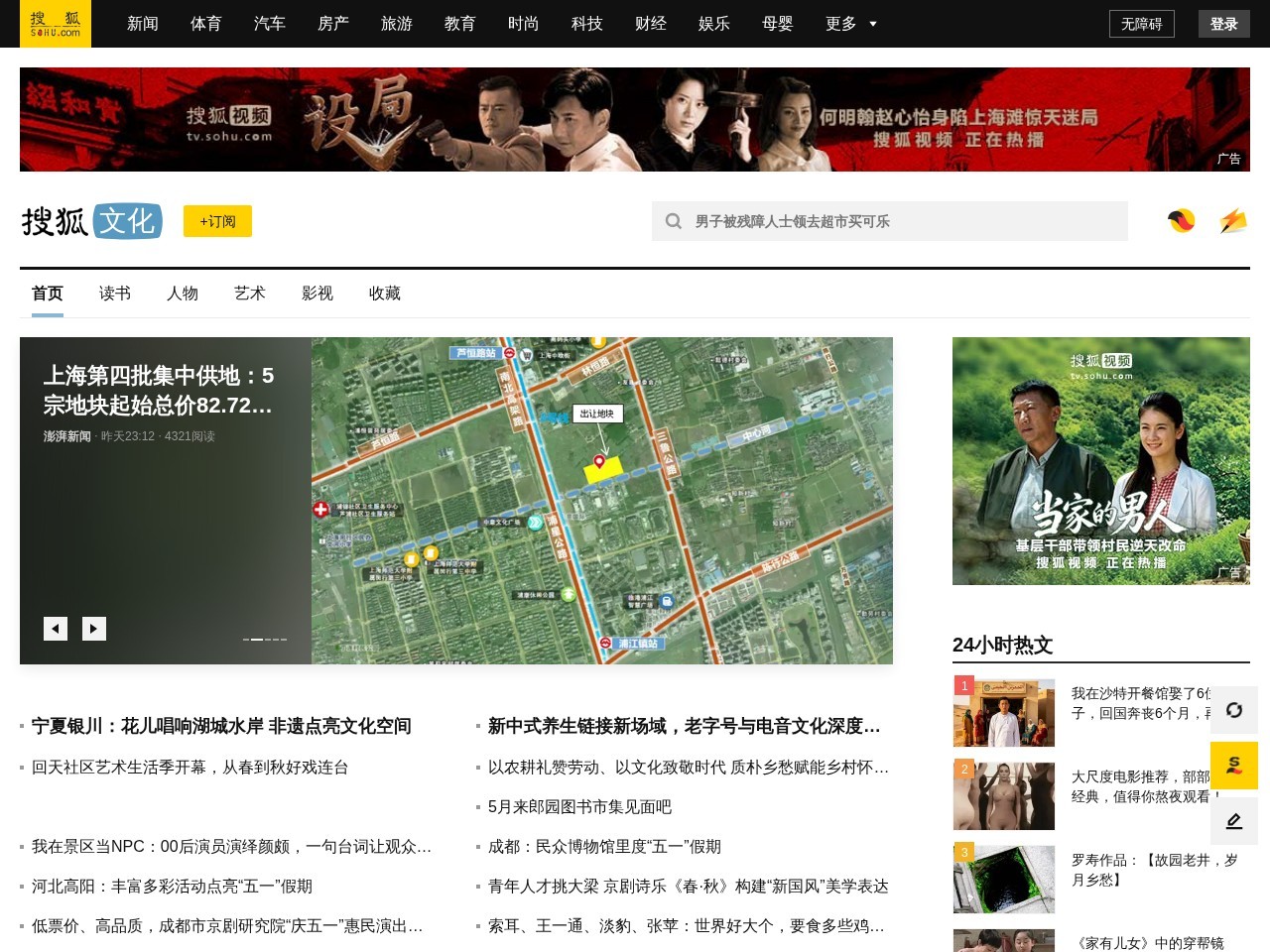Click the yellow floating Sohu S icon

[1234, 766]
